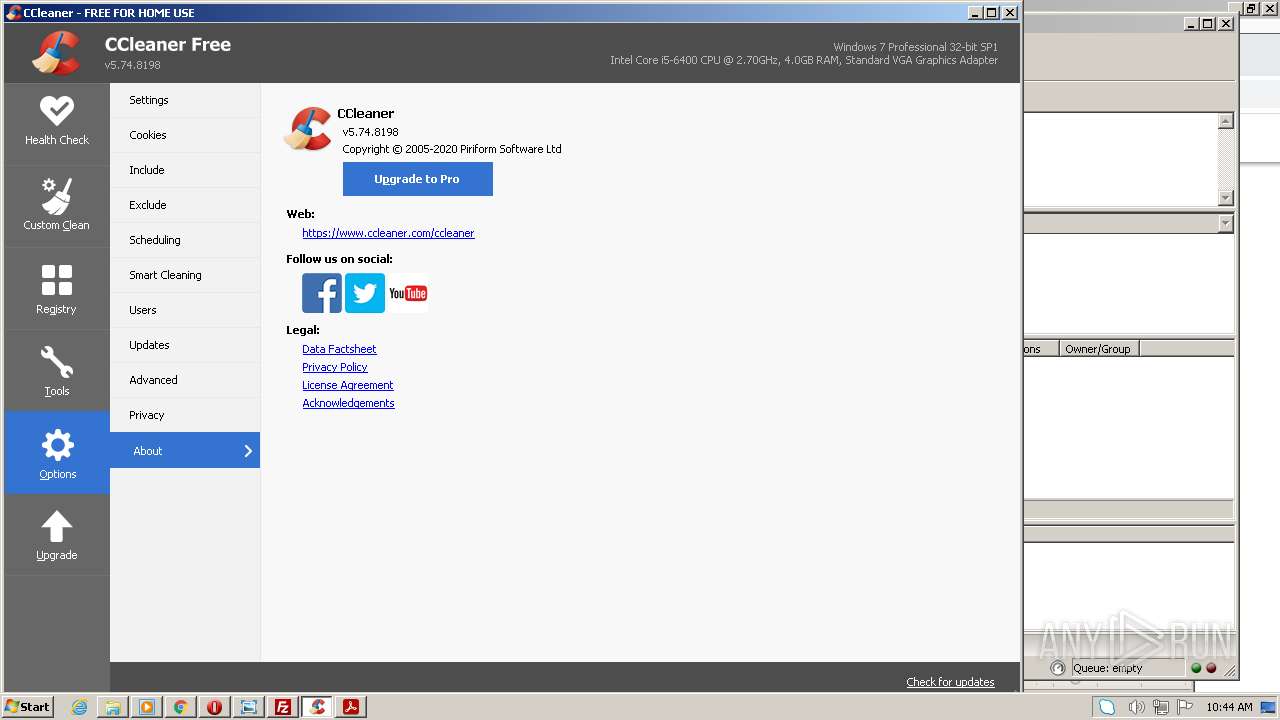Click the v5.74.8198 version text in header
Image resolution: width=1280 pixels, height=720 pixels.
click(133, 65)
